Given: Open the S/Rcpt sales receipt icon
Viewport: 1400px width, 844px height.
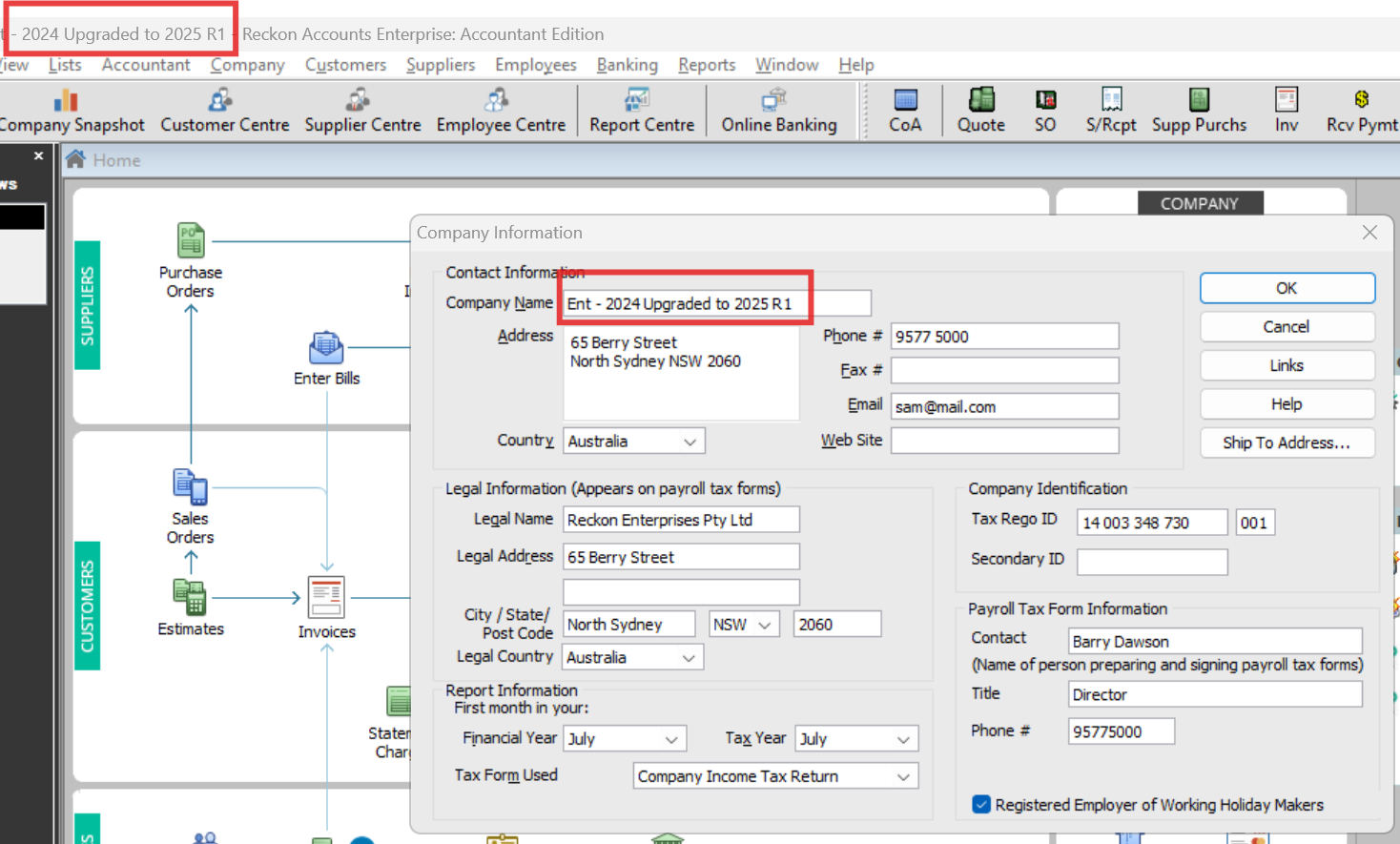Looking at the screenshot, I should pyautogui.click(x=1111, y=112).
